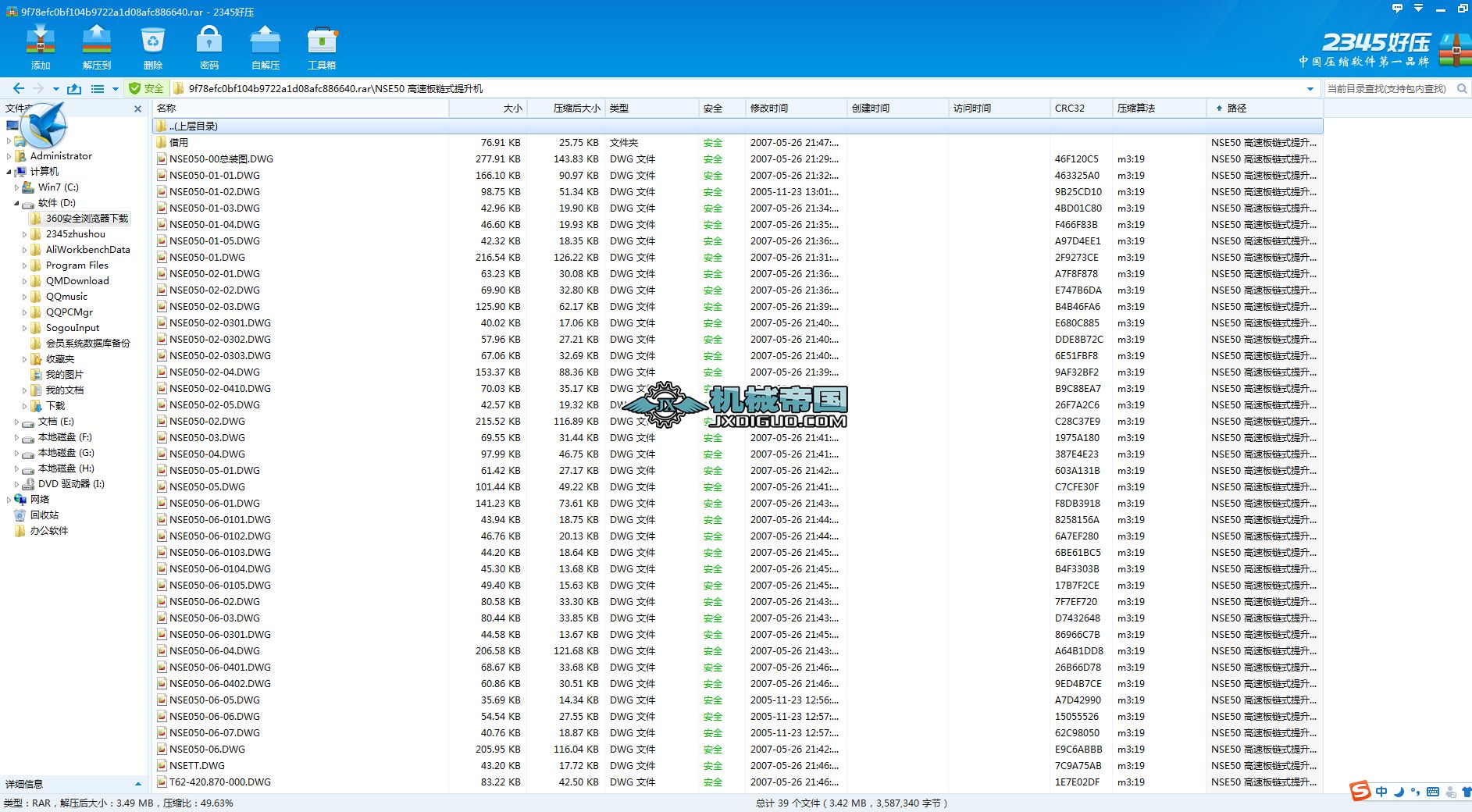This screenshot has height=812, width=1472.
Task: Open the soft keyboard icon in input bar
Action: 1431,792
